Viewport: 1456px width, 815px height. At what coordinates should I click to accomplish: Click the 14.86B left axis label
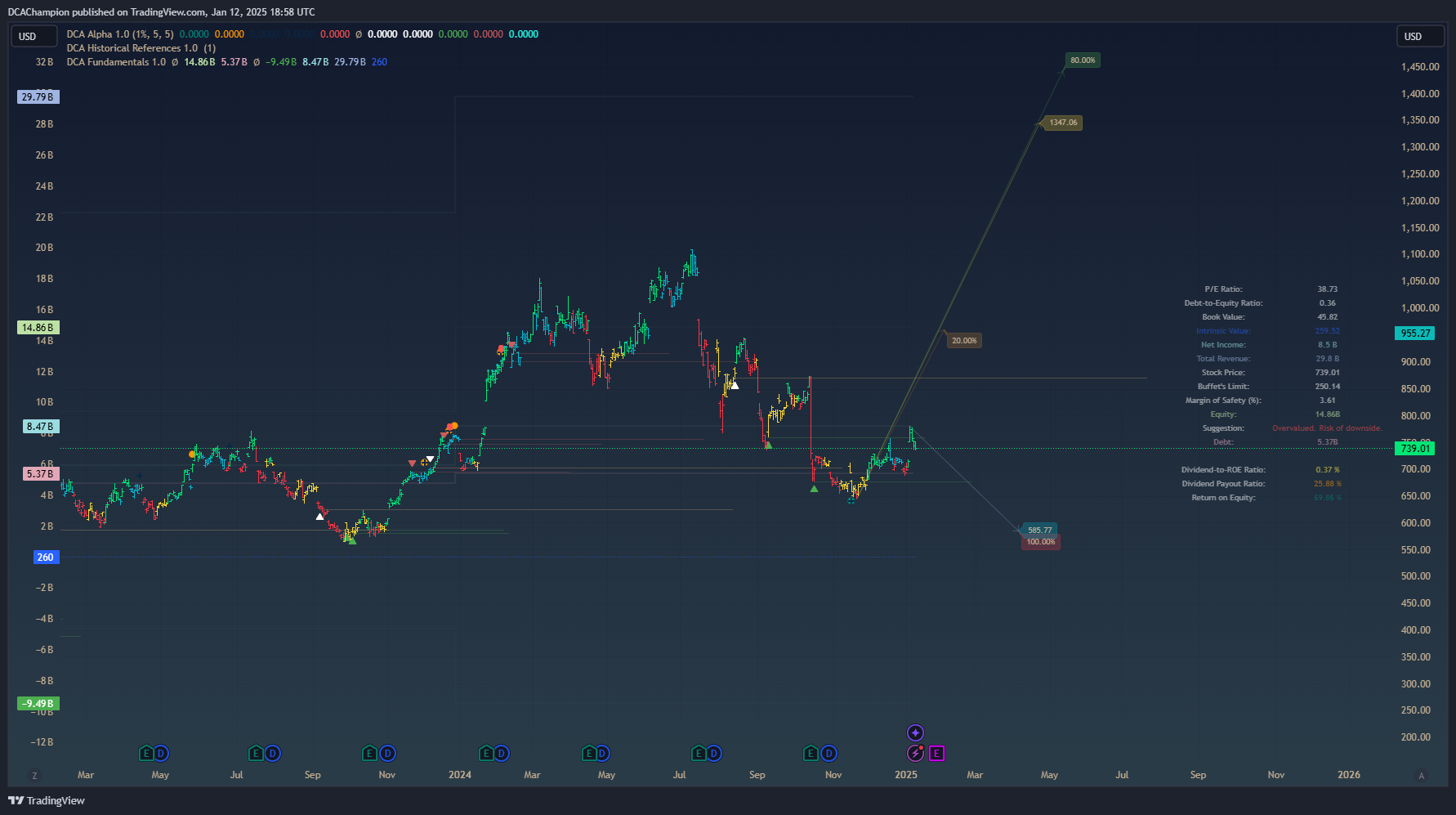click(38, 328)
